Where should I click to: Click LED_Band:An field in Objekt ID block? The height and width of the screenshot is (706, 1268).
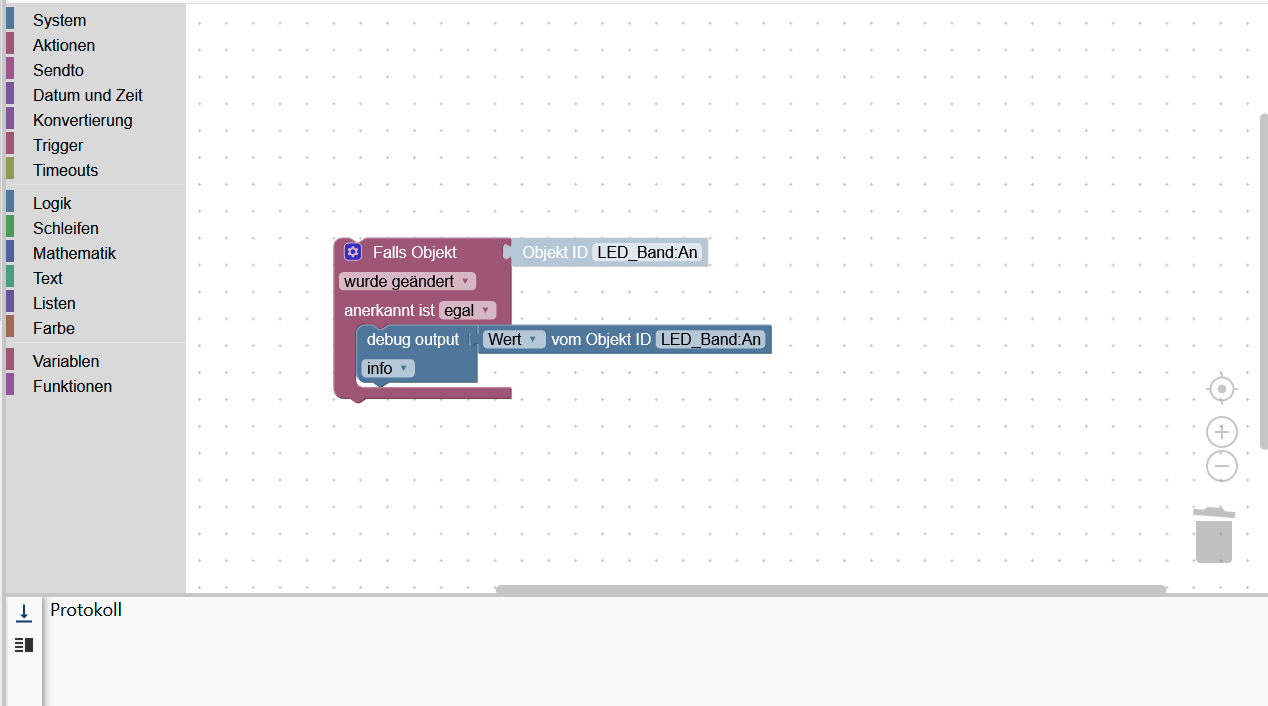pyautogui.click(x=647, y=253)
